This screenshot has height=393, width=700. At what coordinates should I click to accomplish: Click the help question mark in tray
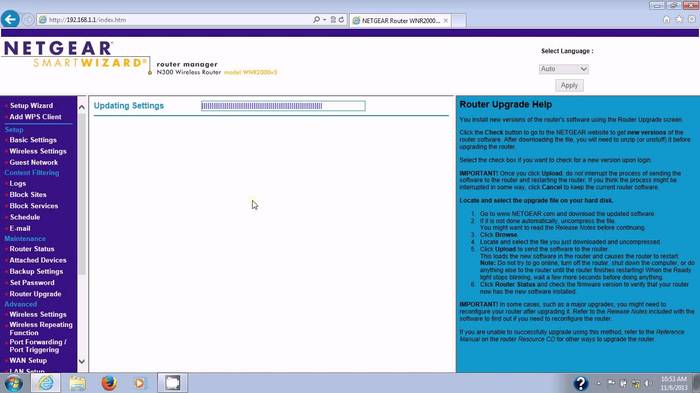pos(580,383)
